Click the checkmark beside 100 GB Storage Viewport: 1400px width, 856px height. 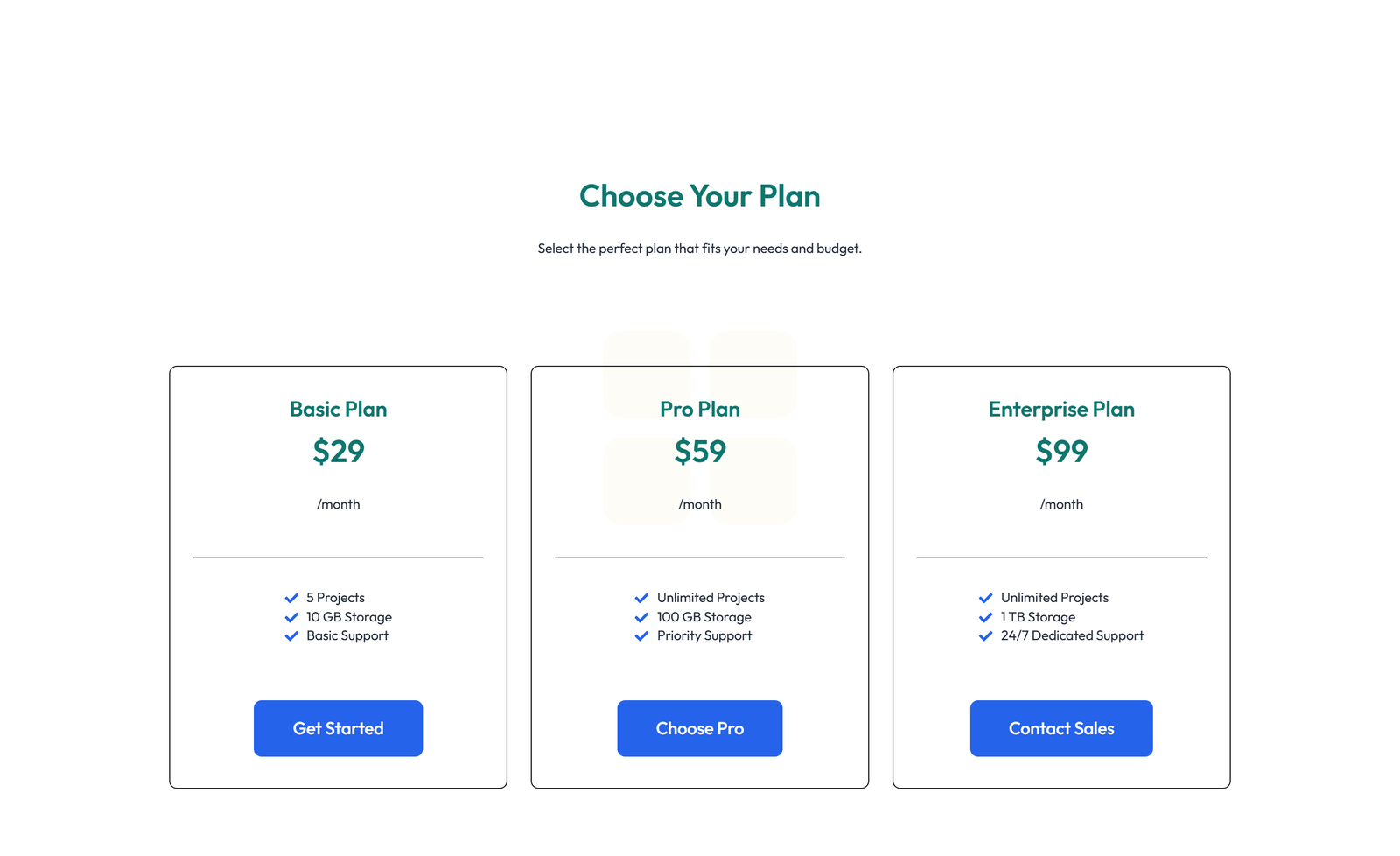point(641,617)
